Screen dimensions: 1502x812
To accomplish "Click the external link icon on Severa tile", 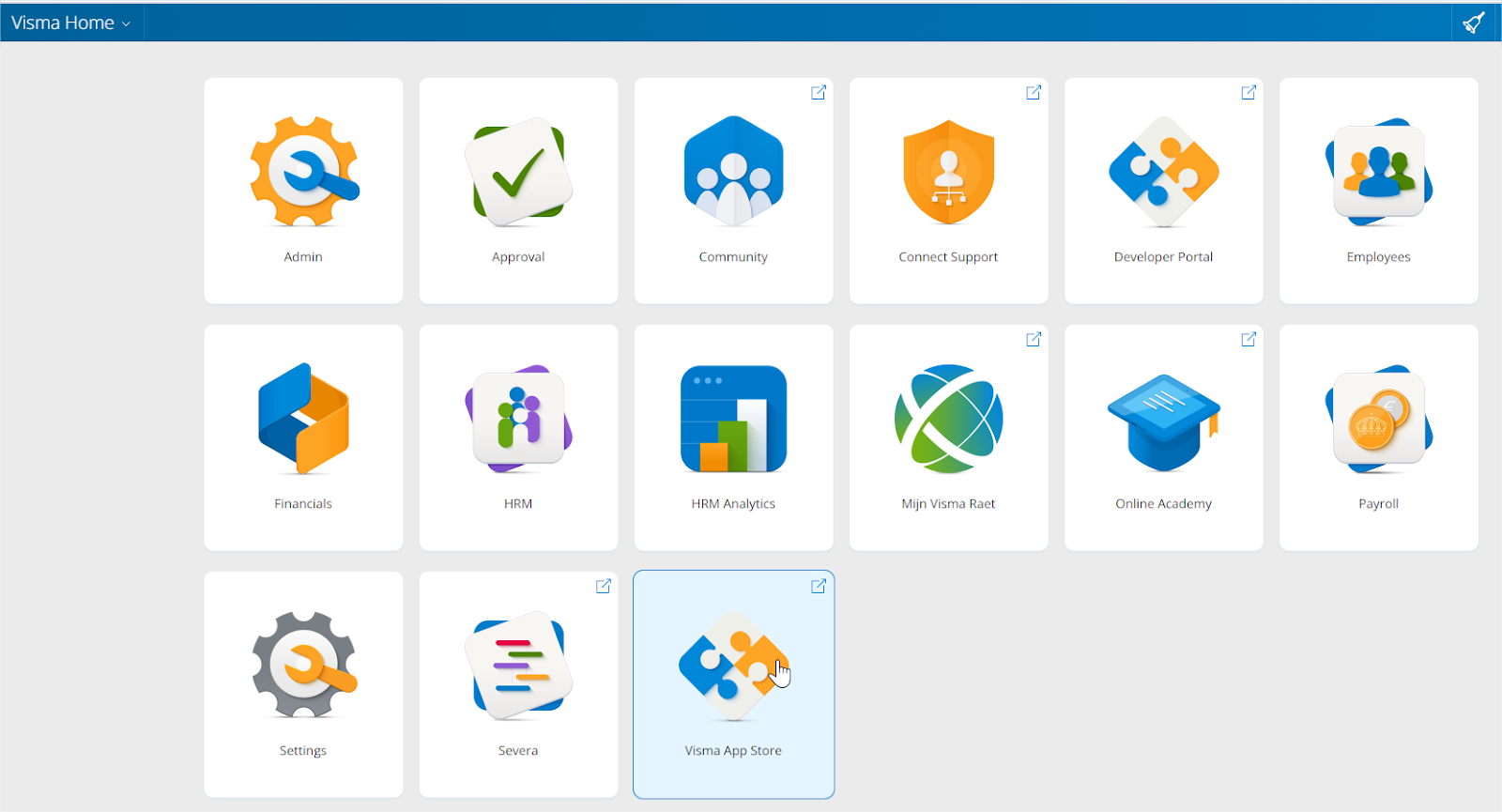I will tap(604, 586).
